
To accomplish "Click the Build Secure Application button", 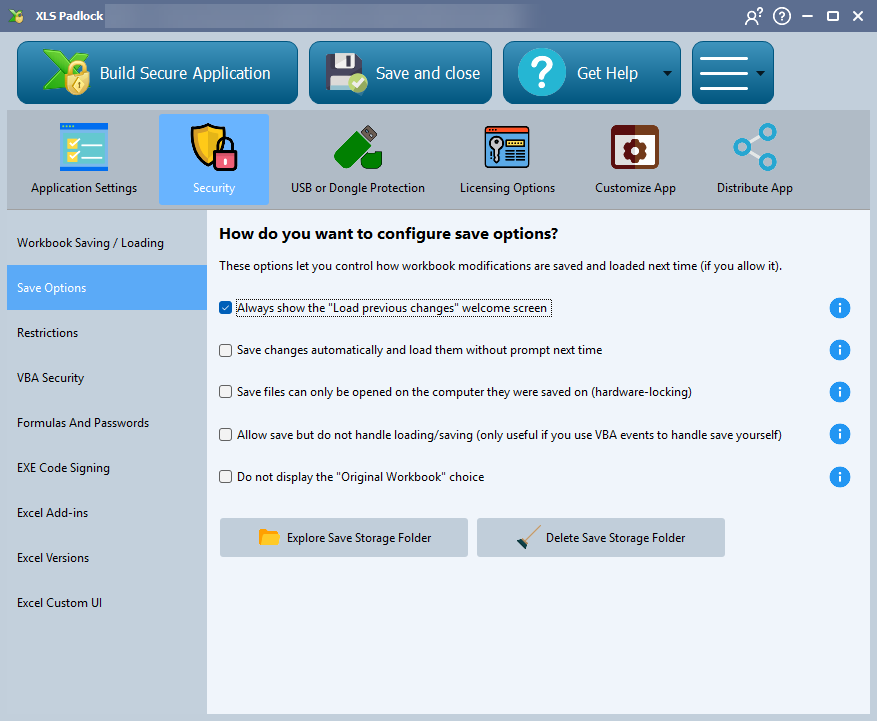I will coord(157,73).
